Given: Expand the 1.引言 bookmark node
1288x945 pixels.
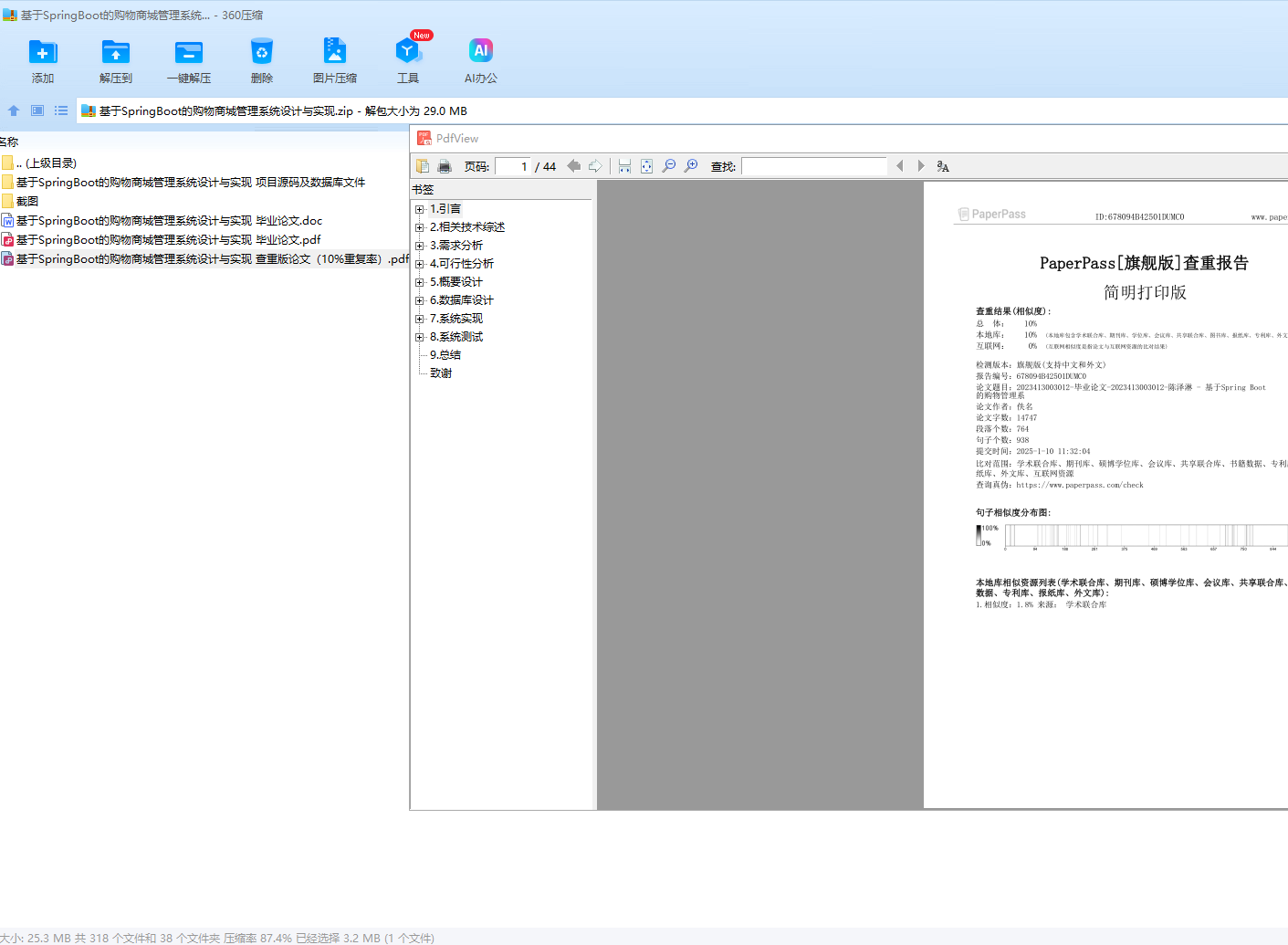Looking at the screenshot, I should point(420,209).
